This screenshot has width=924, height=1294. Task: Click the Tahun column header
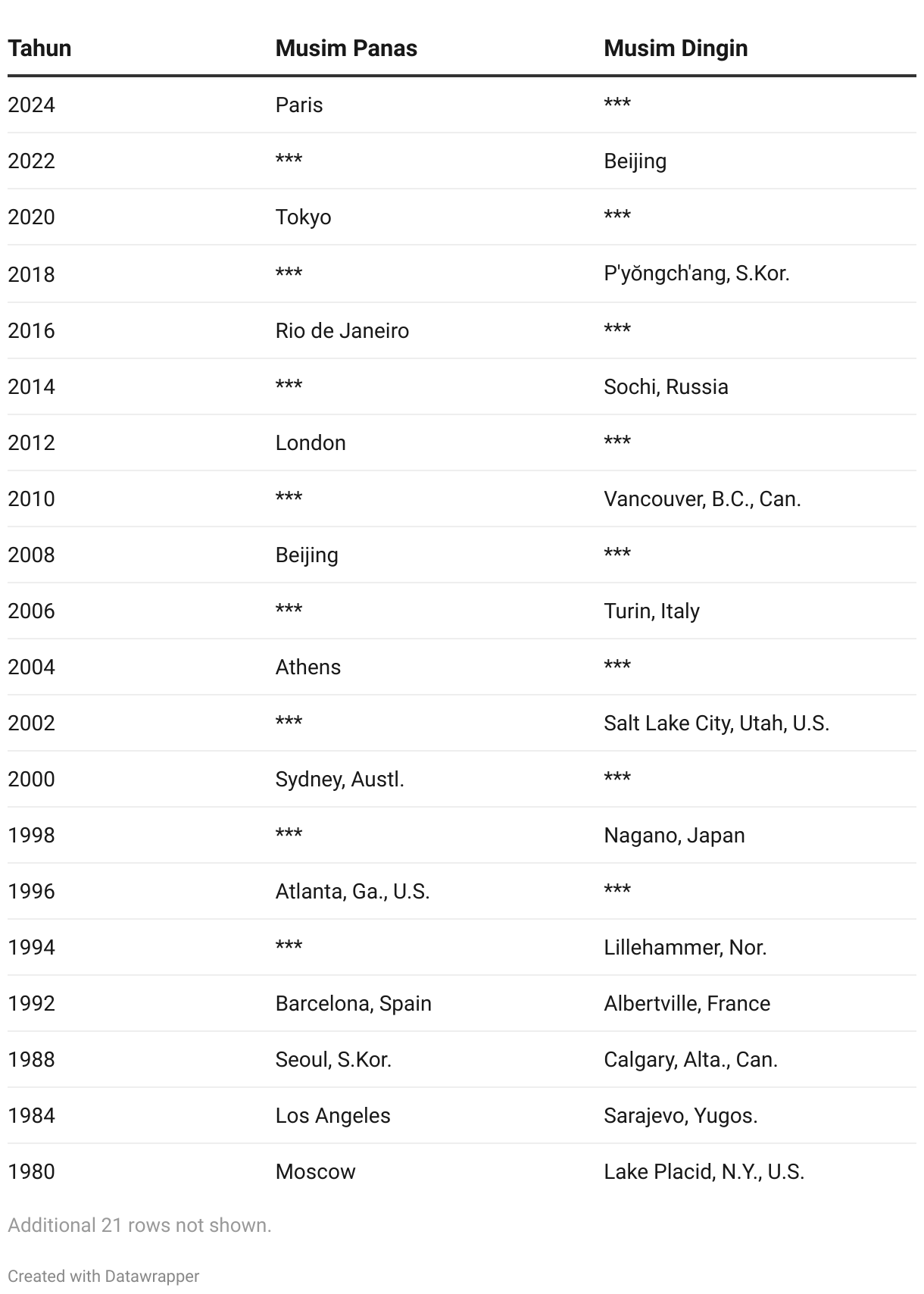[39, 48]
